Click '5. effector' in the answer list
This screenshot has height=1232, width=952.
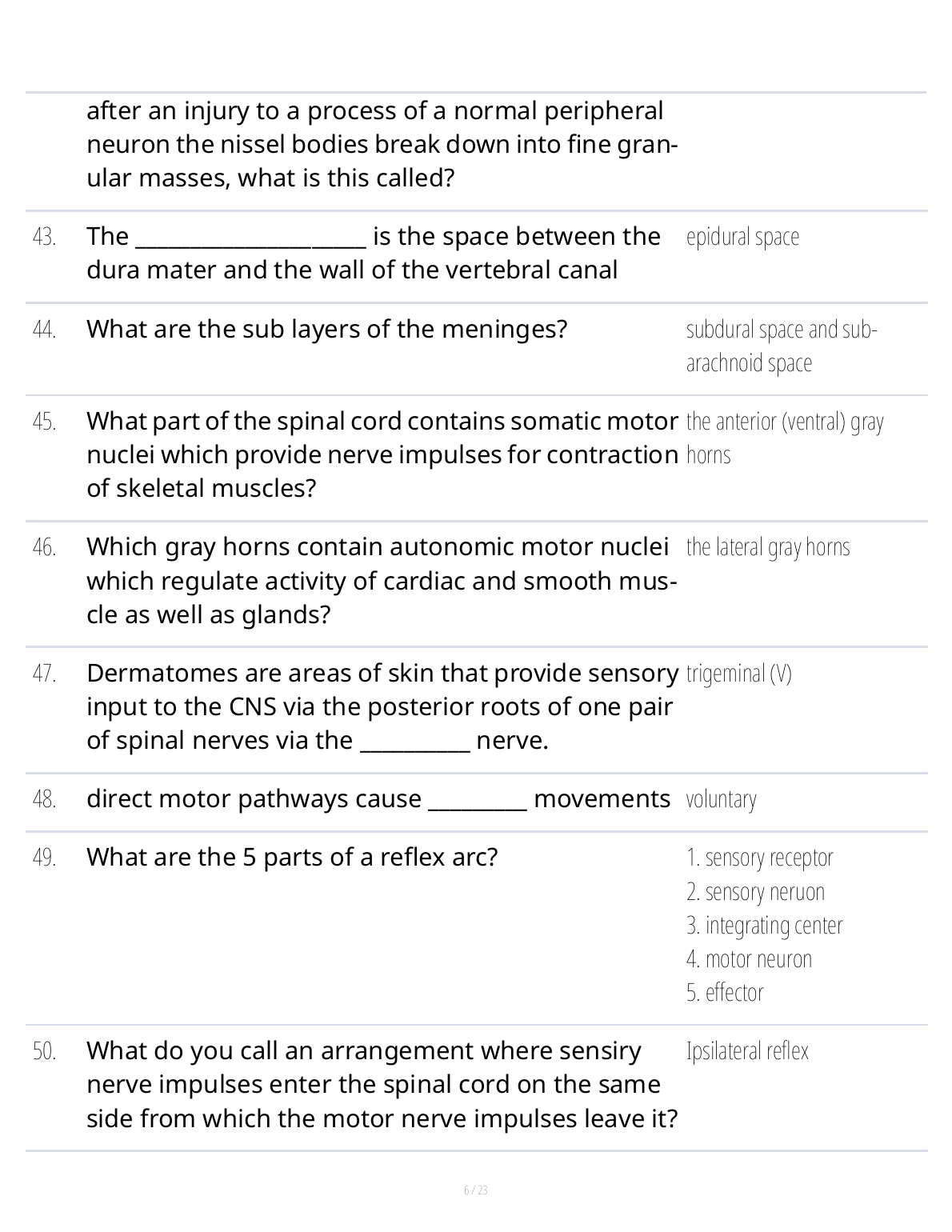[725, 992]
